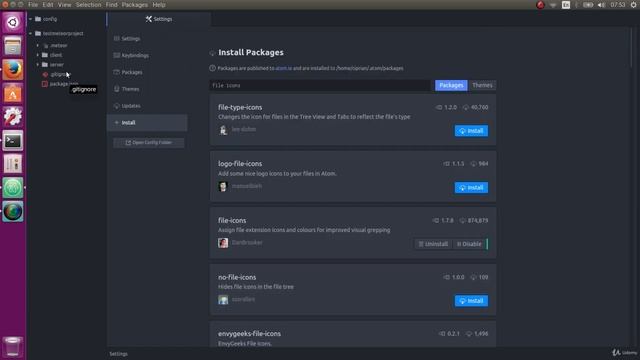Screen dimensions: 640x360
Task: Click the download count icon of file-type-icons
Action: click(466, 107)
